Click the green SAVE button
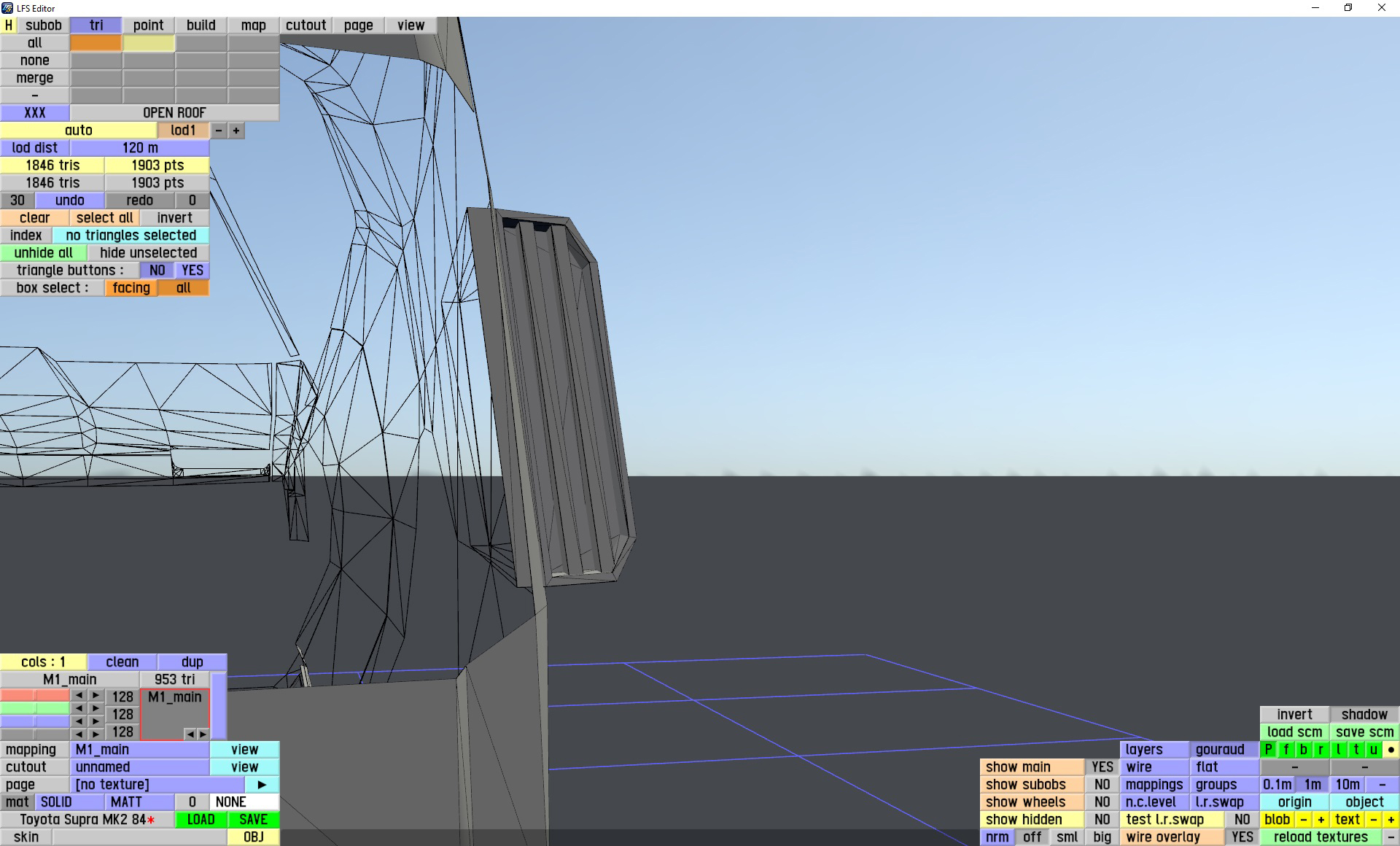Viewport: 1400px width, 846px height. click(253, 820)
